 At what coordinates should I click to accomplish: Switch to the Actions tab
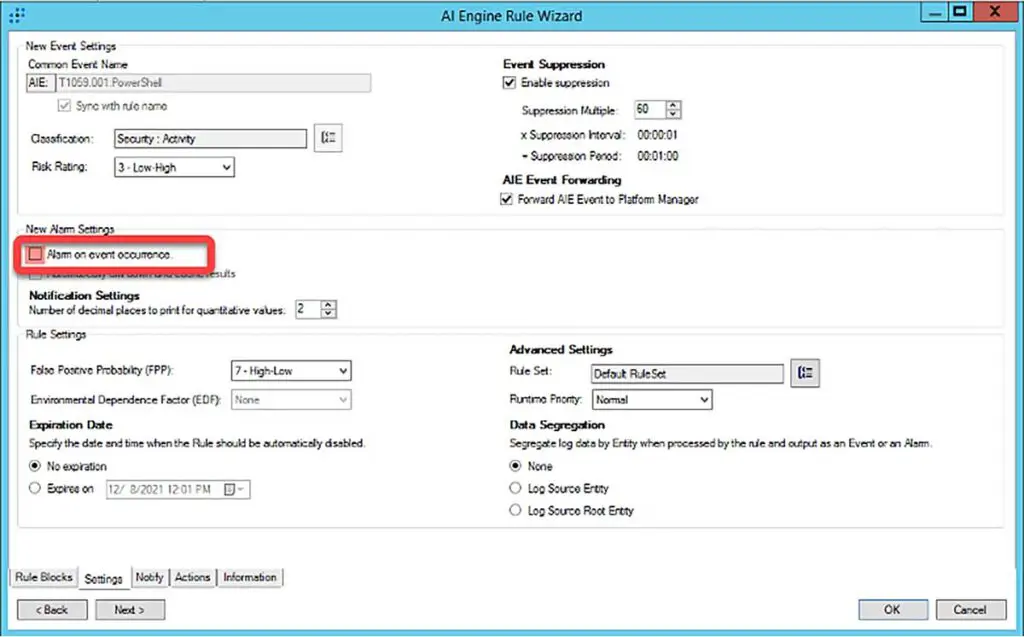click(192, 577)
